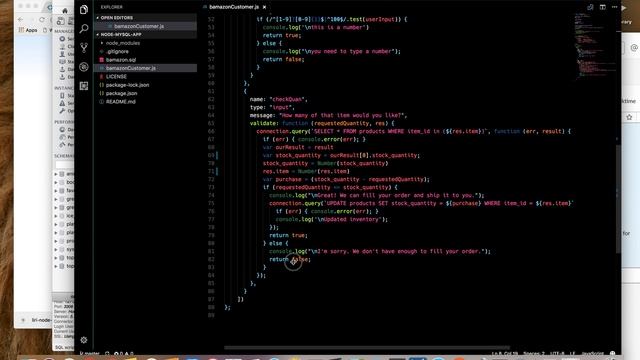Screen dimensions: 640x360
Task: Select bamazonCustomer.js in project tree
Action: click(x=131, y=68)
